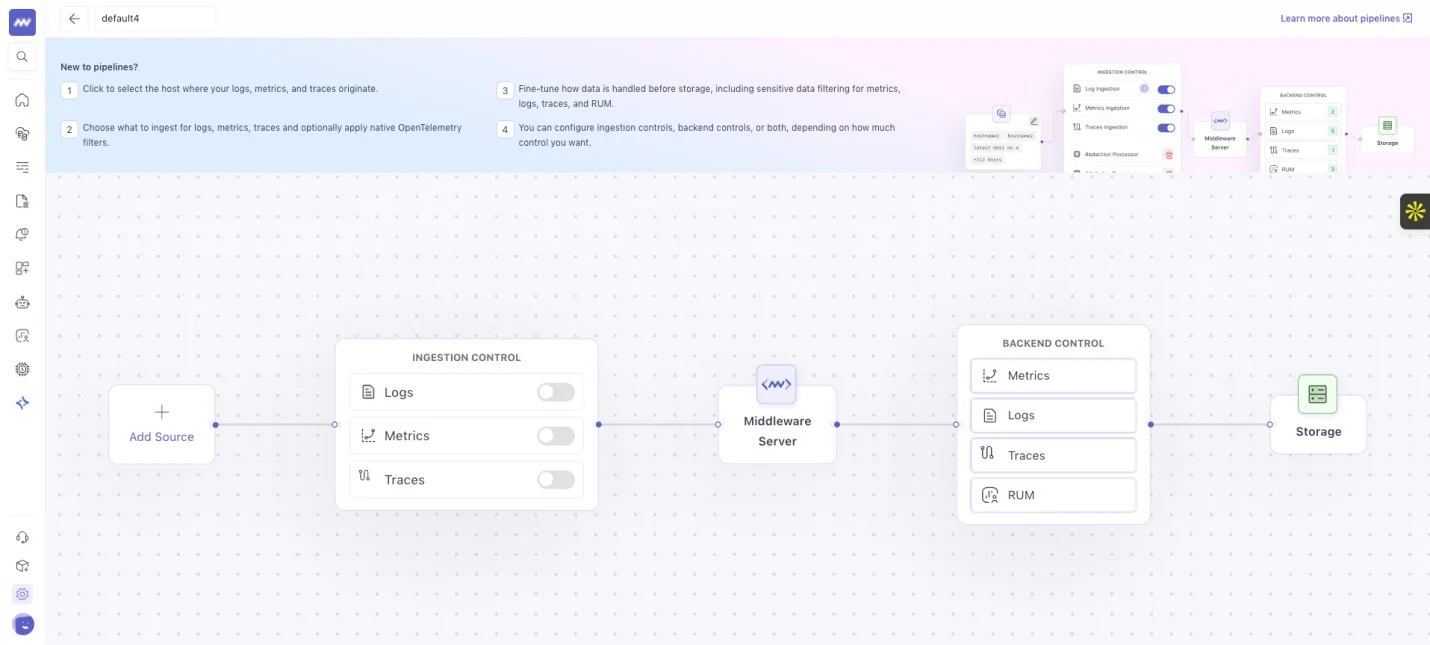The image size is (1430, 645).
Task: Click the Logs document icon in Ingestion Control
Action: click(x=368, y=392)
